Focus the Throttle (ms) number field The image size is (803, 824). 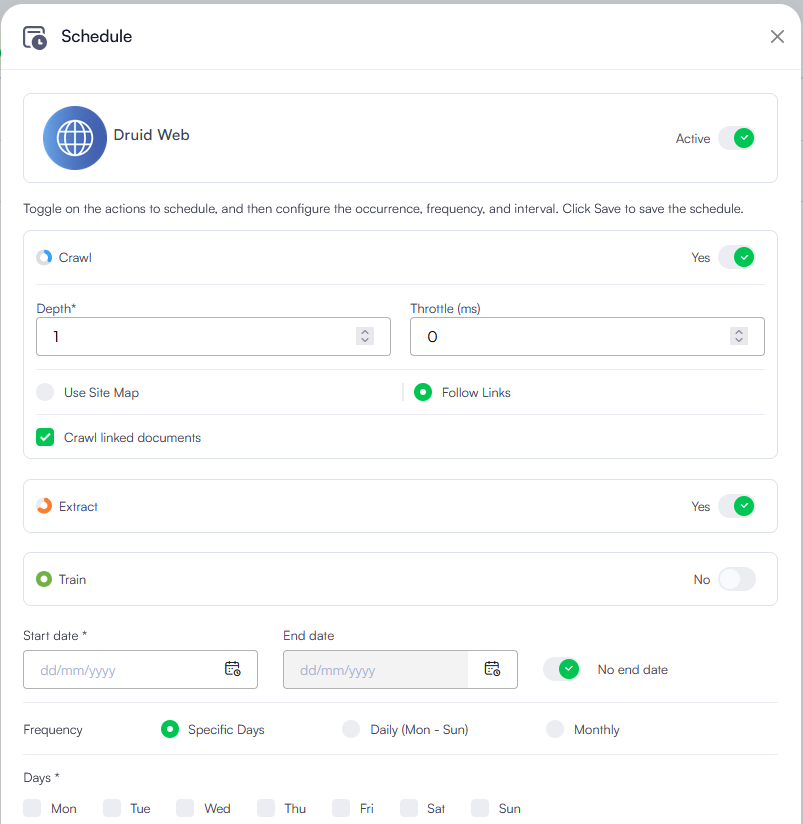pos(587,336)
